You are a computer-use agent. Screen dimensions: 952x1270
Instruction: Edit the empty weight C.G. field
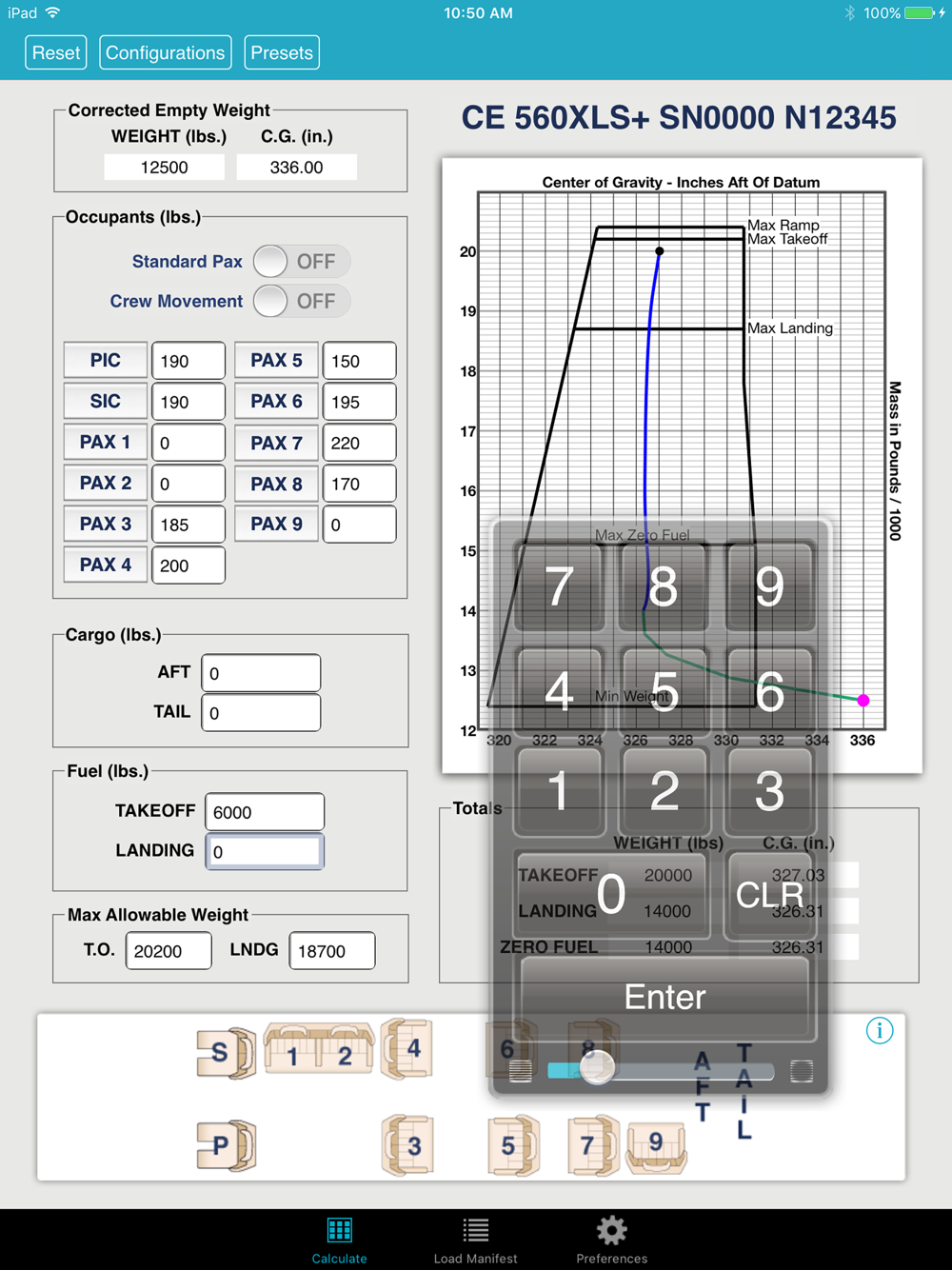(x=297, y=168)
